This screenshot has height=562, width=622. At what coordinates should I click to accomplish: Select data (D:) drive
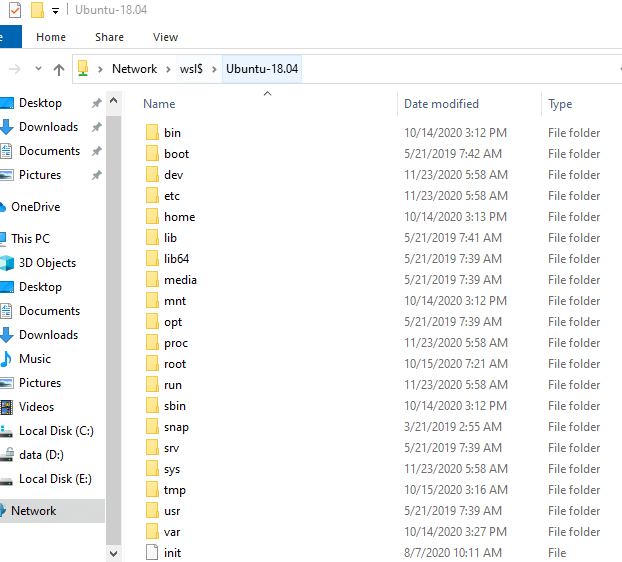point(41,455)
